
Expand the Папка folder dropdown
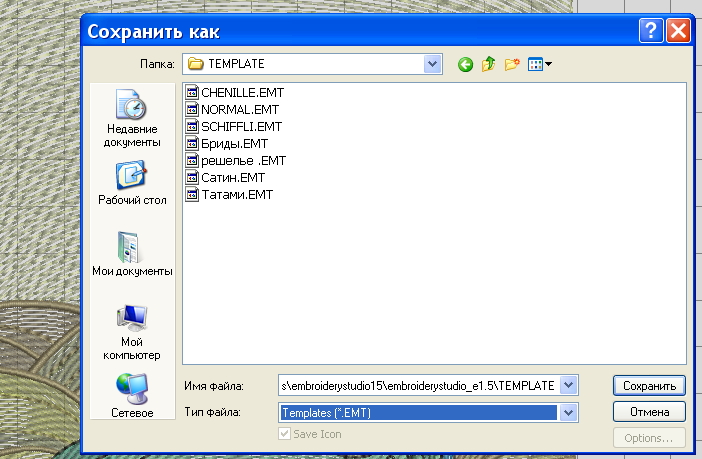432,64
